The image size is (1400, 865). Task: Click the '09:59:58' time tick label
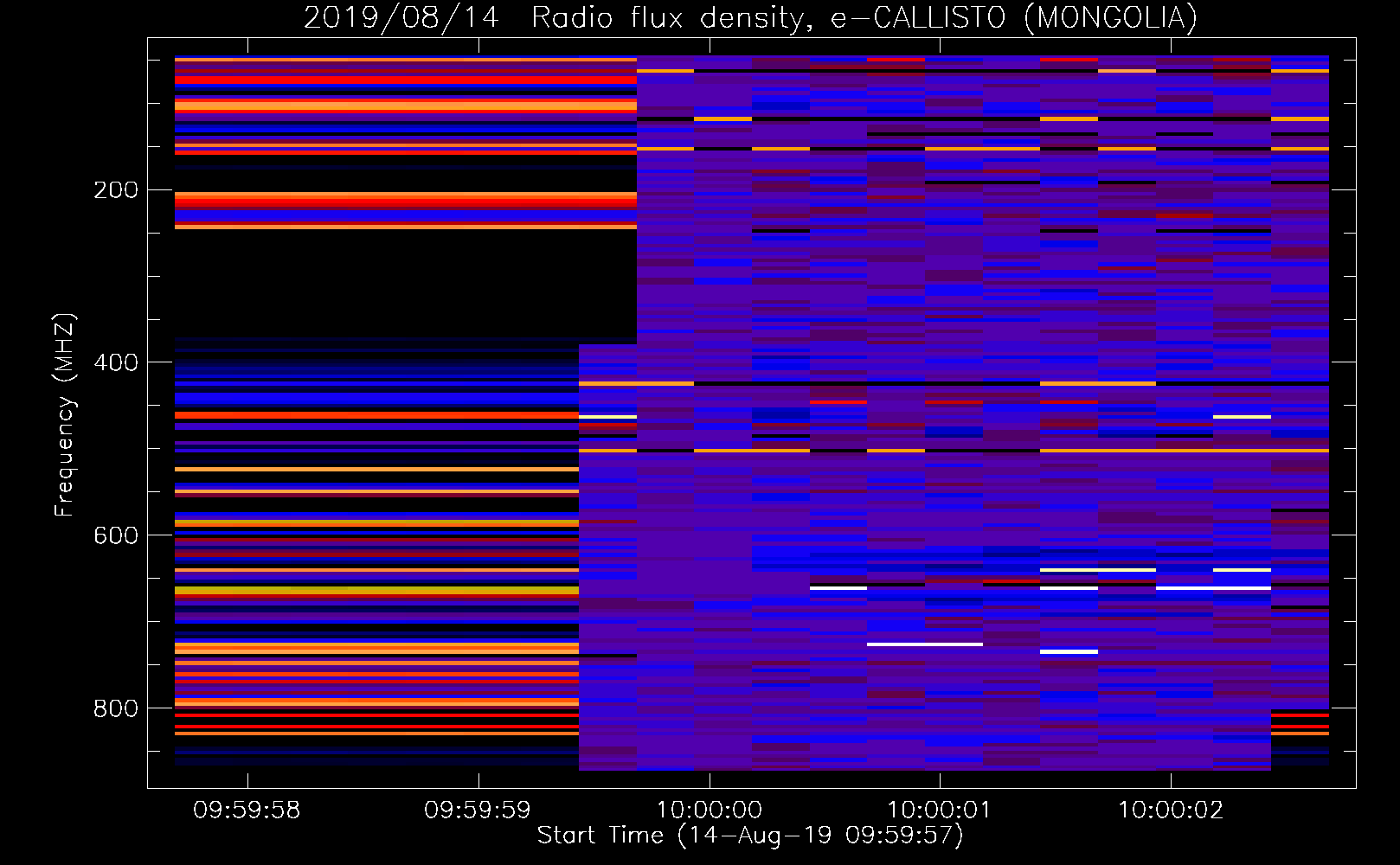pyautogui.click(x=247, y=811)
